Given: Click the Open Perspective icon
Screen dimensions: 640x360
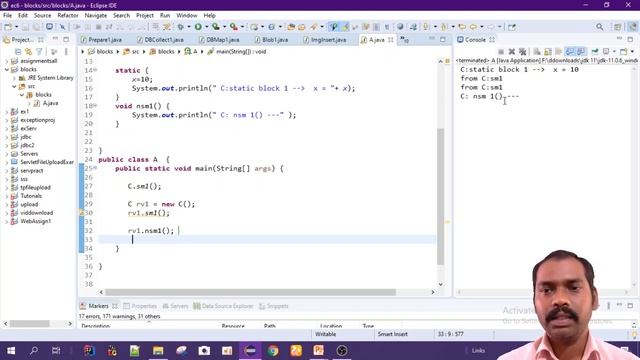Looking at the screenshot, I should pos(618,27).
